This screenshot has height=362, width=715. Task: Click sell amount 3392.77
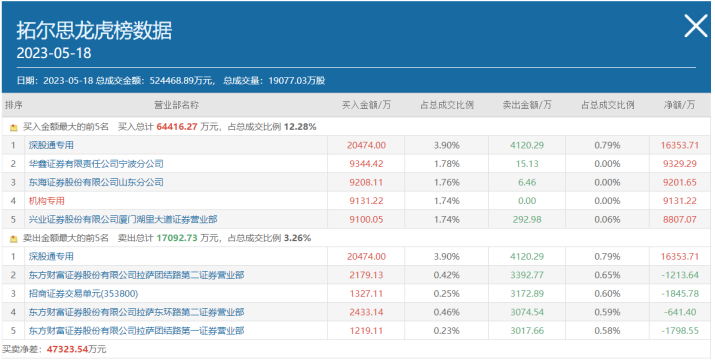tap(527, 275)
